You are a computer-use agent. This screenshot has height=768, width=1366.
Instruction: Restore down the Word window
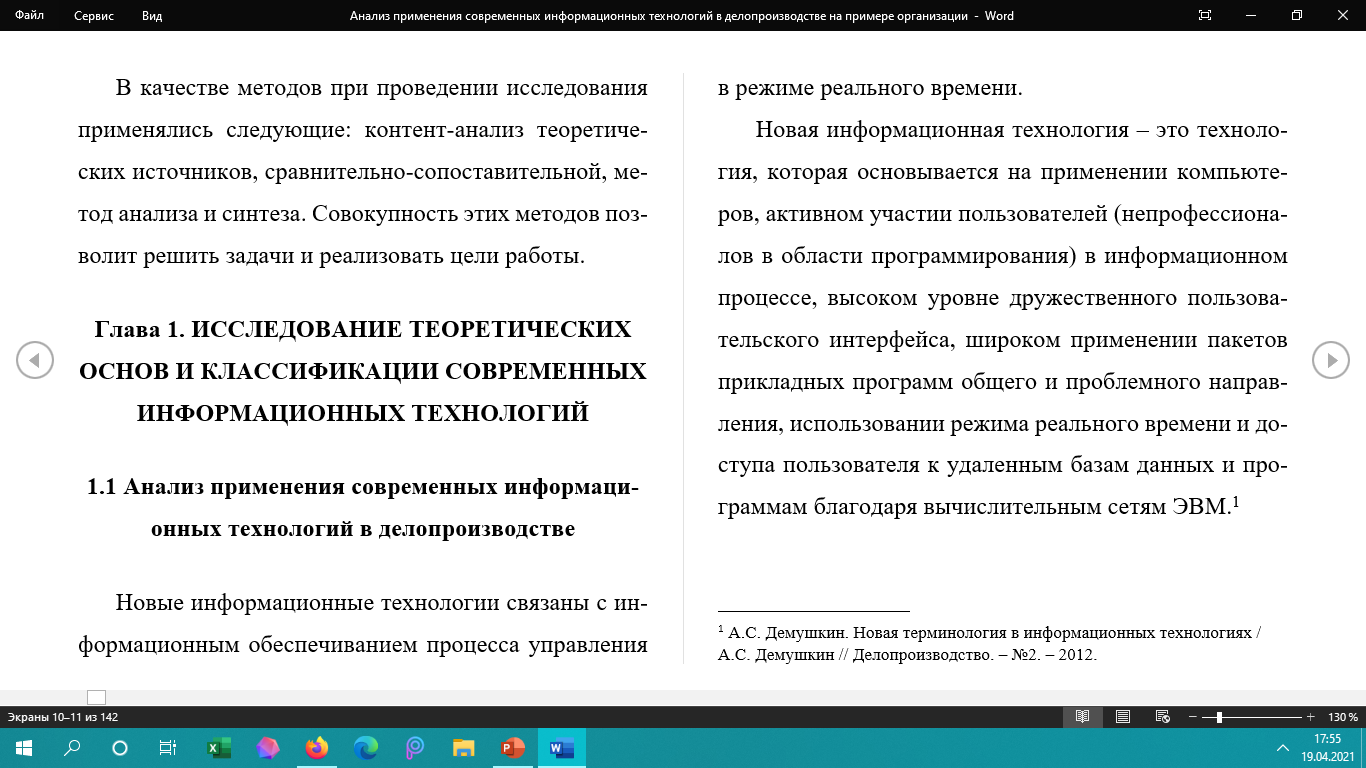1296,16
